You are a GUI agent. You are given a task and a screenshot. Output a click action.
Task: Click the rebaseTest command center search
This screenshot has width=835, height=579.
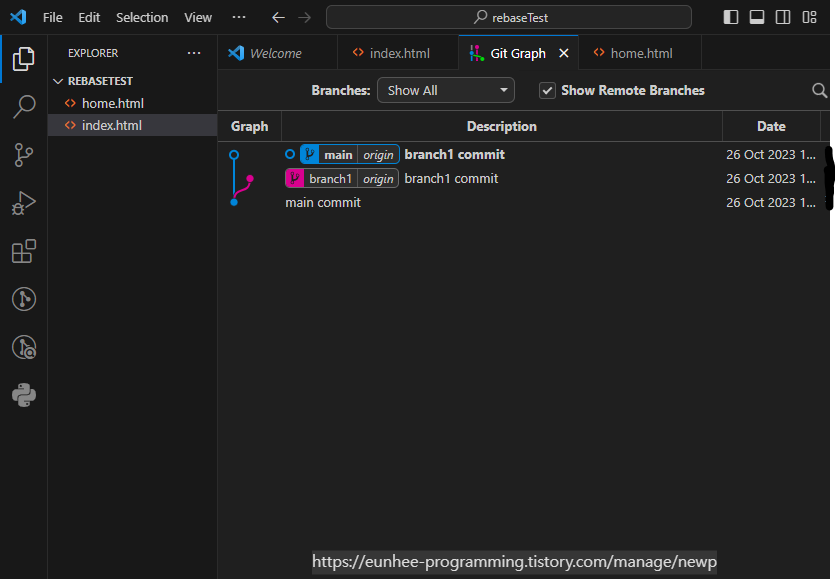(x=509, y=18)
